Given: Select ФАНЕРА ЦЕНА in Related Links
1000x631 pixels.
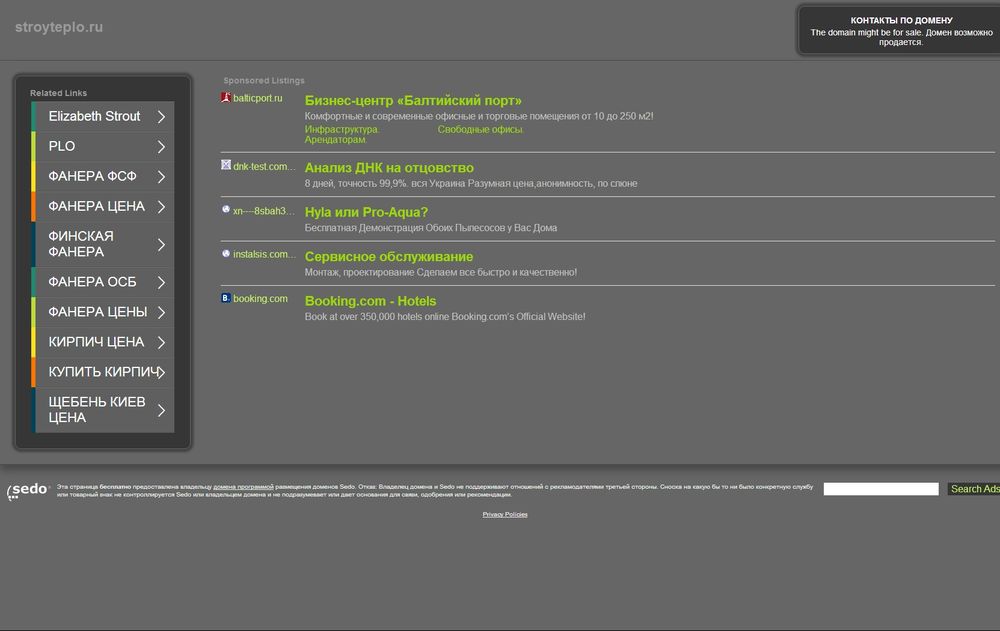Looking at the screenshot, I should coord(103,207).
